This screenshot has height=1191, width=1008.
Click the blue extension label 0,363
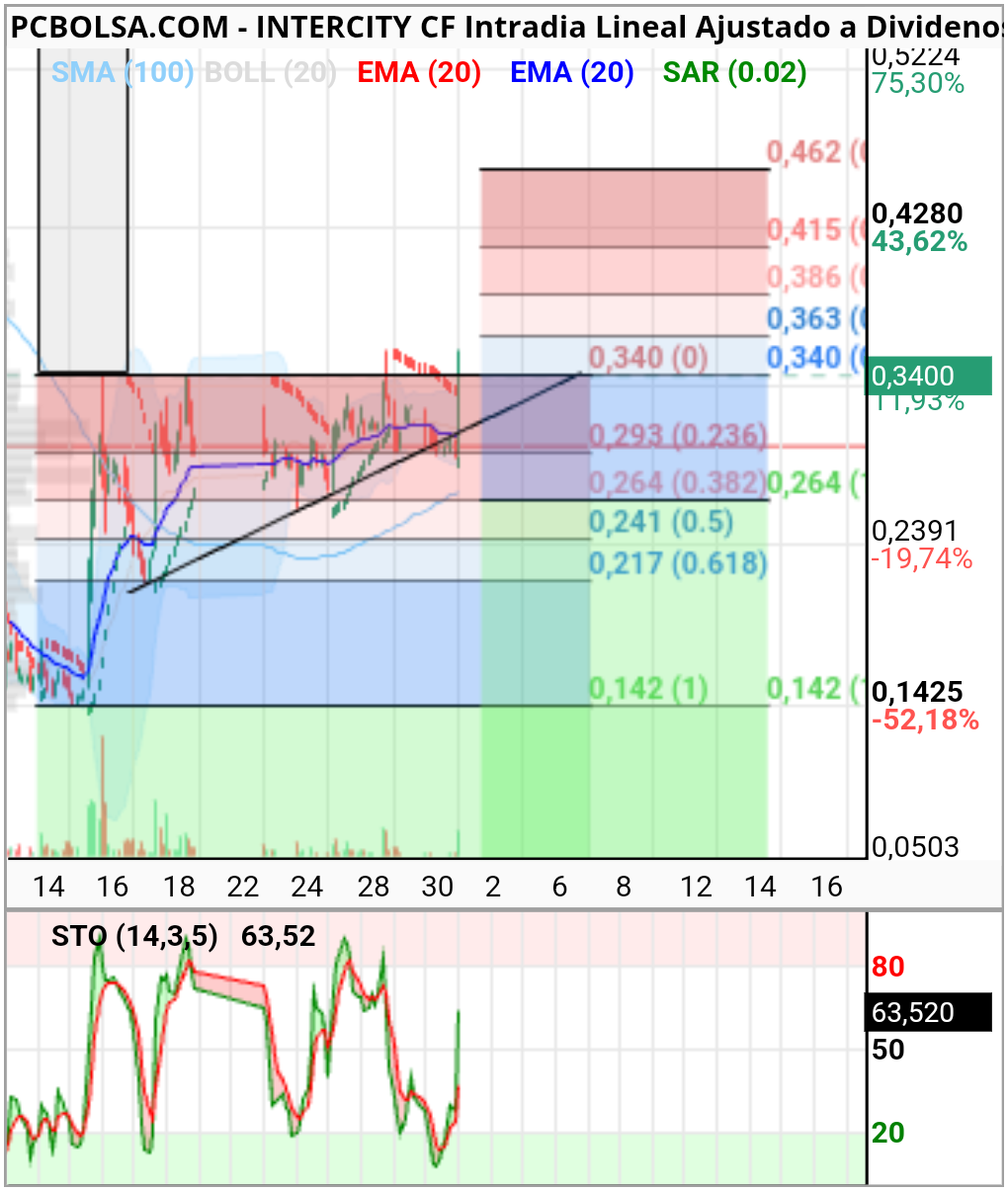click(x=816, y=318)
